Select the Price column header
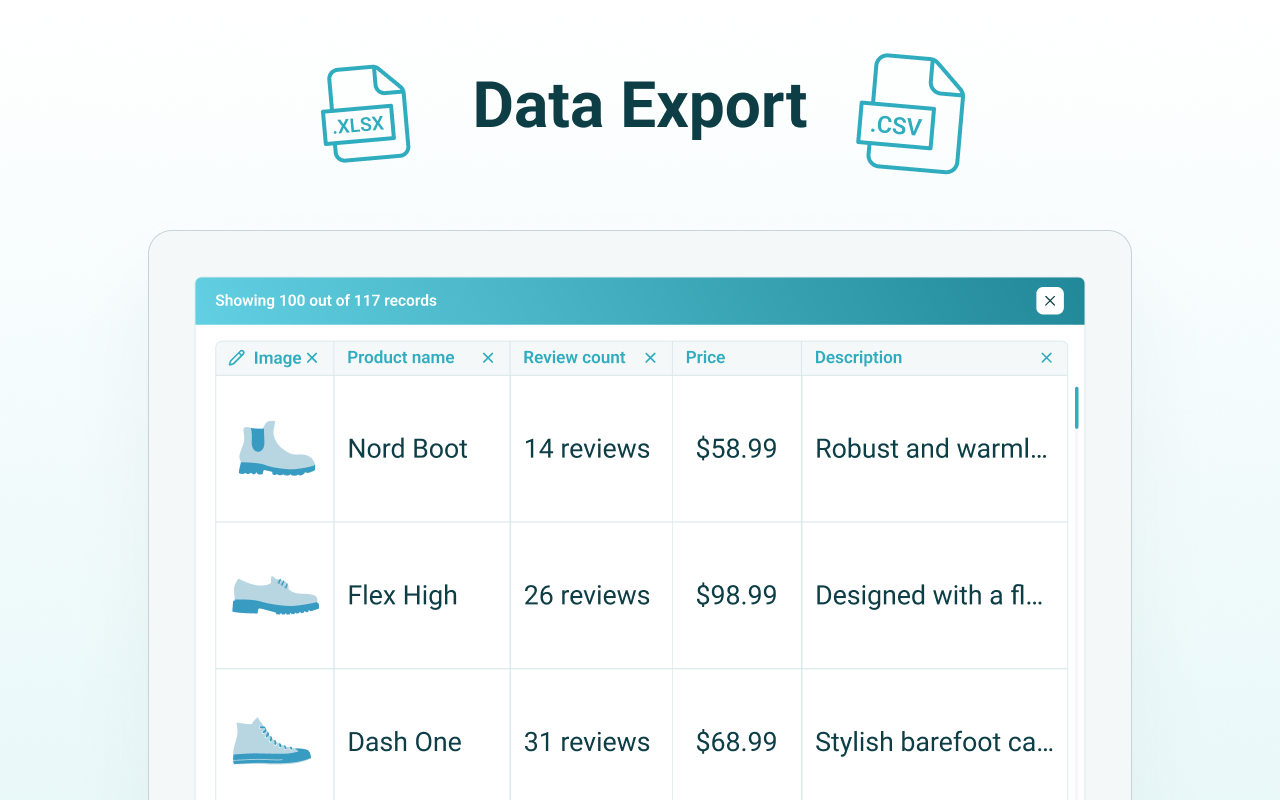 pos(705,358)
